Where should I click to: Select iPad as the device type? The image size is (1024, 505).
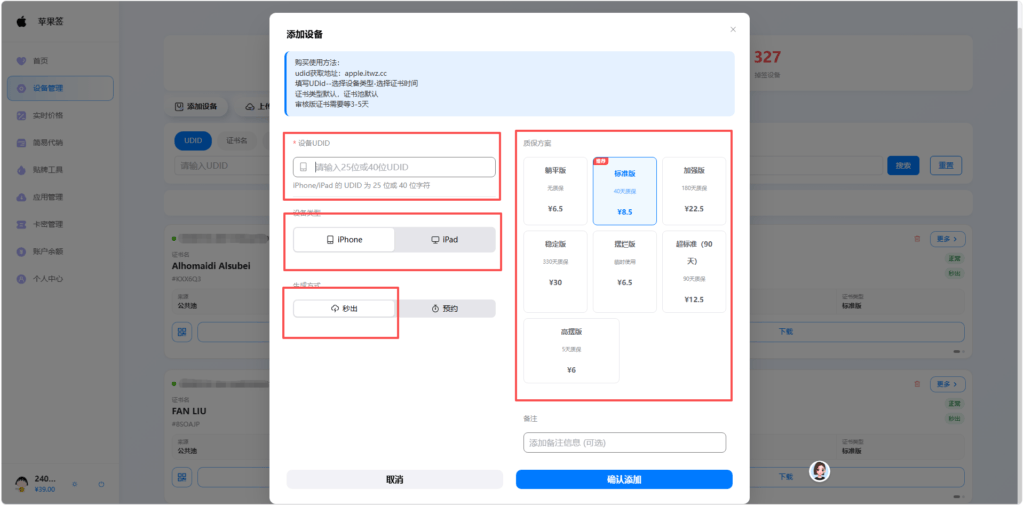445,240
